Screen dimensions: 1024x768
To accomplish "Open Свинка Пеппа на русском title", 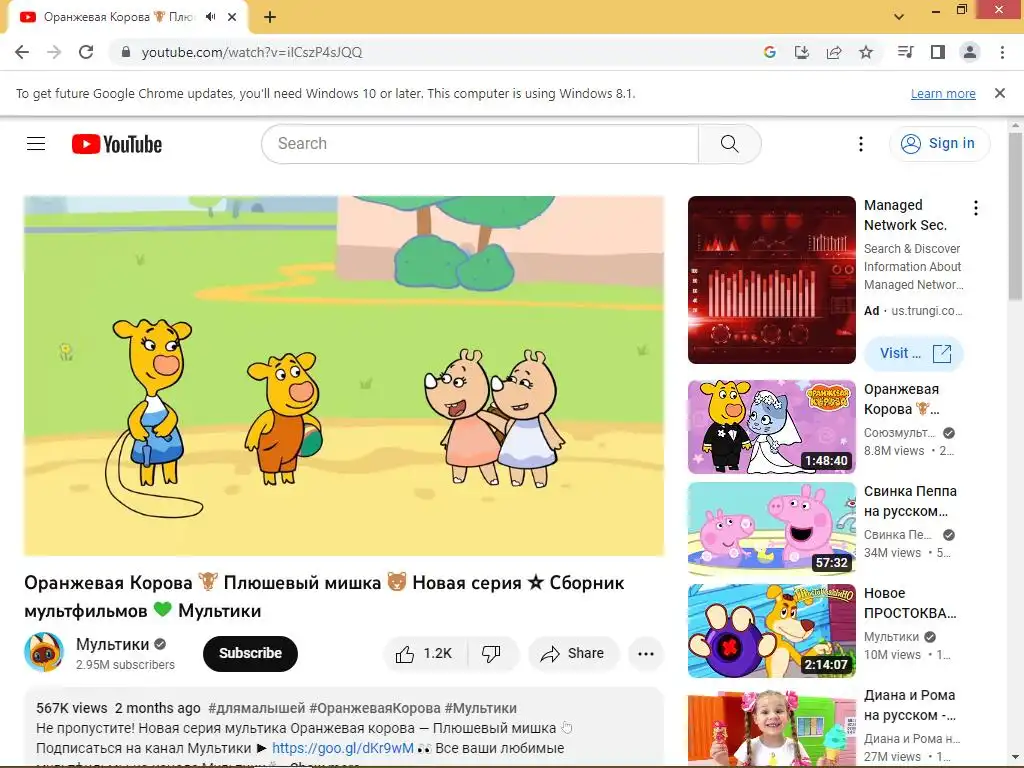I will point(910,501).
